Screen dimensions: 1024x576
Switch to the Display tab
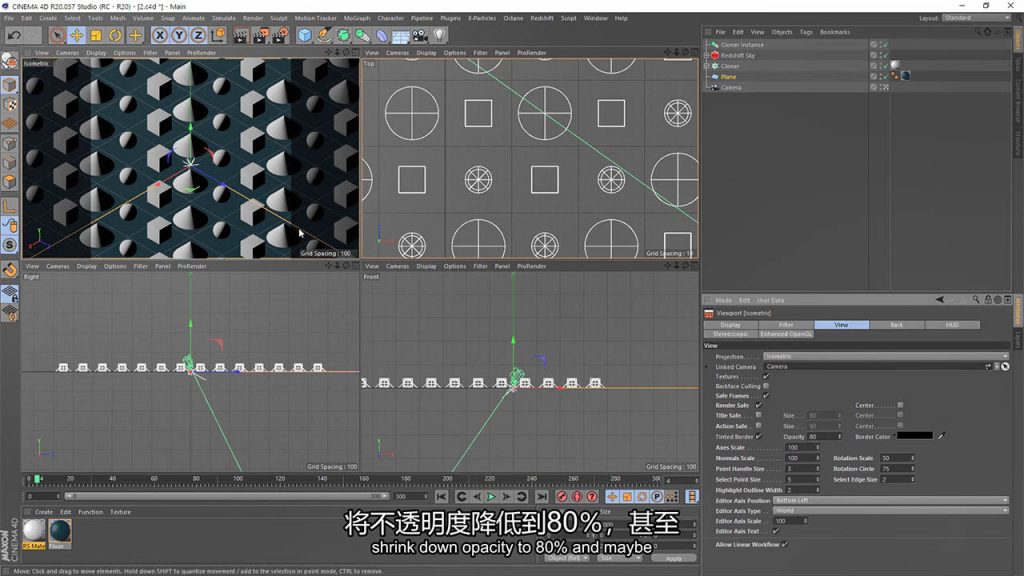tap(730, 325)
